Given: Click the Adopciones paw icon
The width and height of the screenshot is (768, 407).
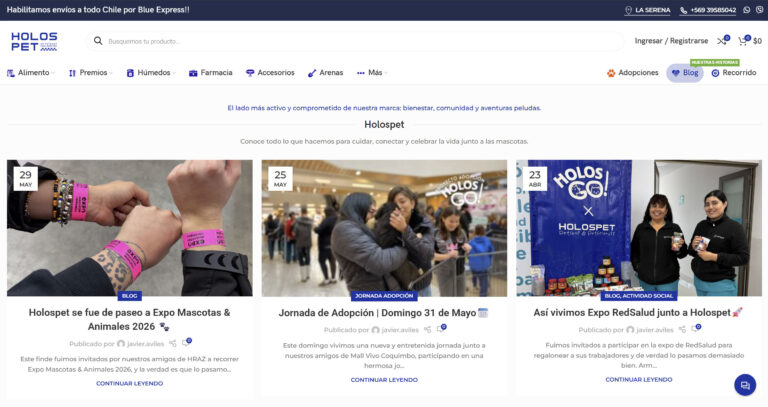Looking at the screenshot, I should pos(611,73).
